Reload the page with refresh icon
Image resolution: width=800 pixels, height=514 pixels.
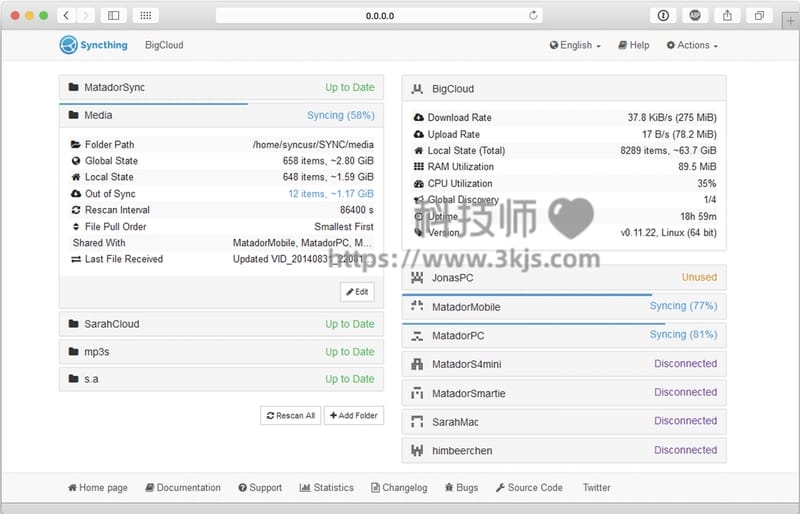tap(533, 15)
